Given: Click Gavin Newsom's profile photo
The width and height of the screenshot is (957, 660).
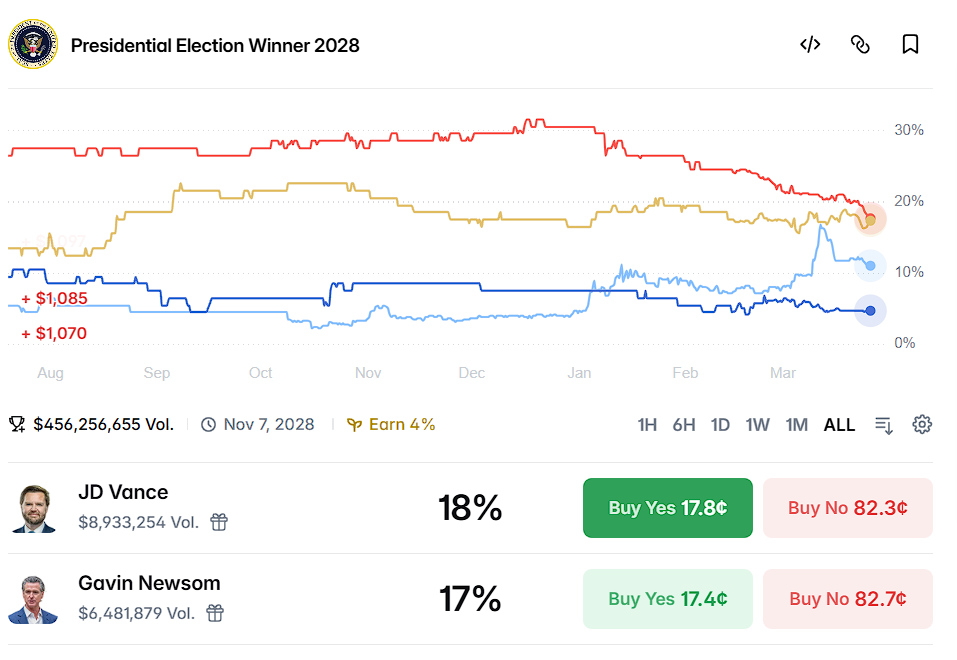Looking at the screenshot, I should [x=33, y=599].
